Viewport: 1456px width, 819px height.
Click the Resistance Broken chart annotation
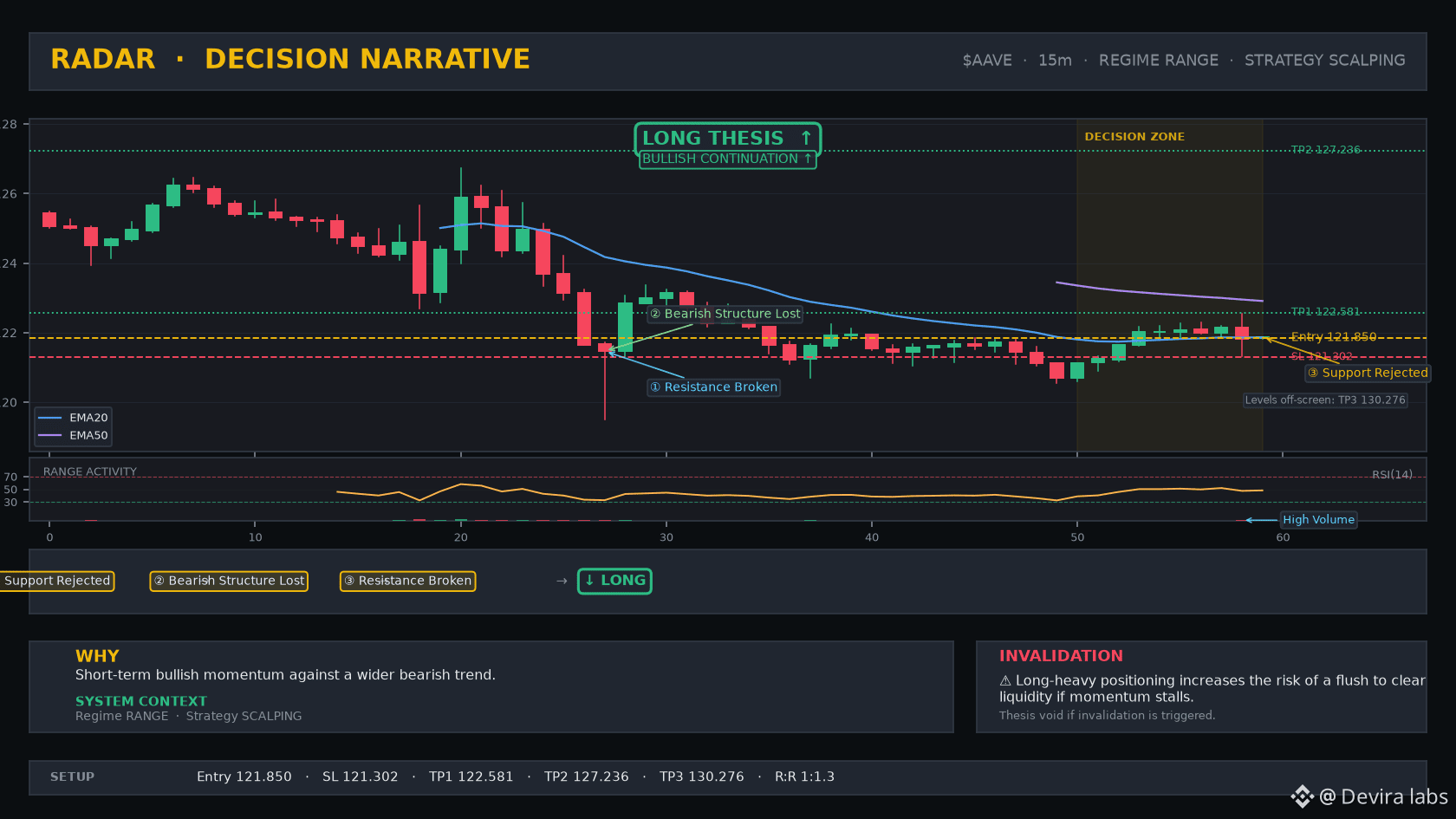tap(714, 387)
